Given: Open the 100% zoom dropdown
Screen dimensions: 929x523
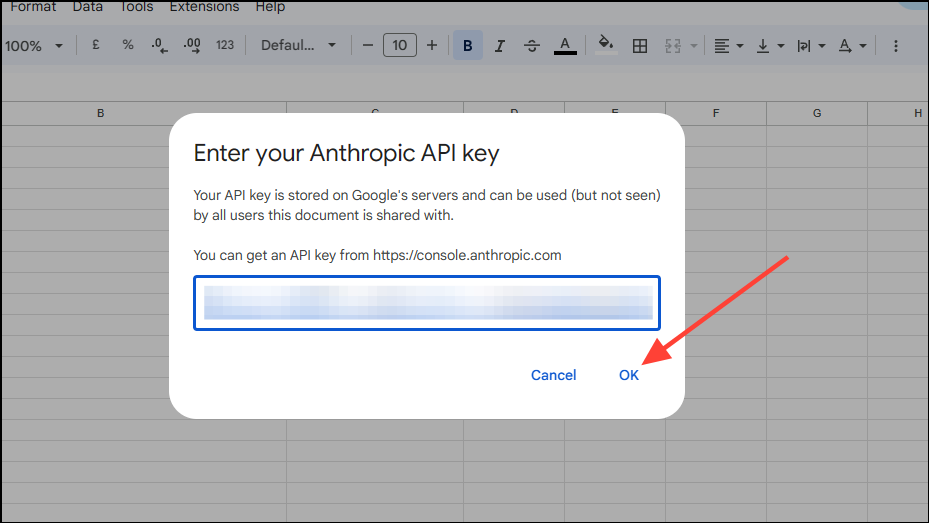Looking at the screenshot, I should 34,46.
